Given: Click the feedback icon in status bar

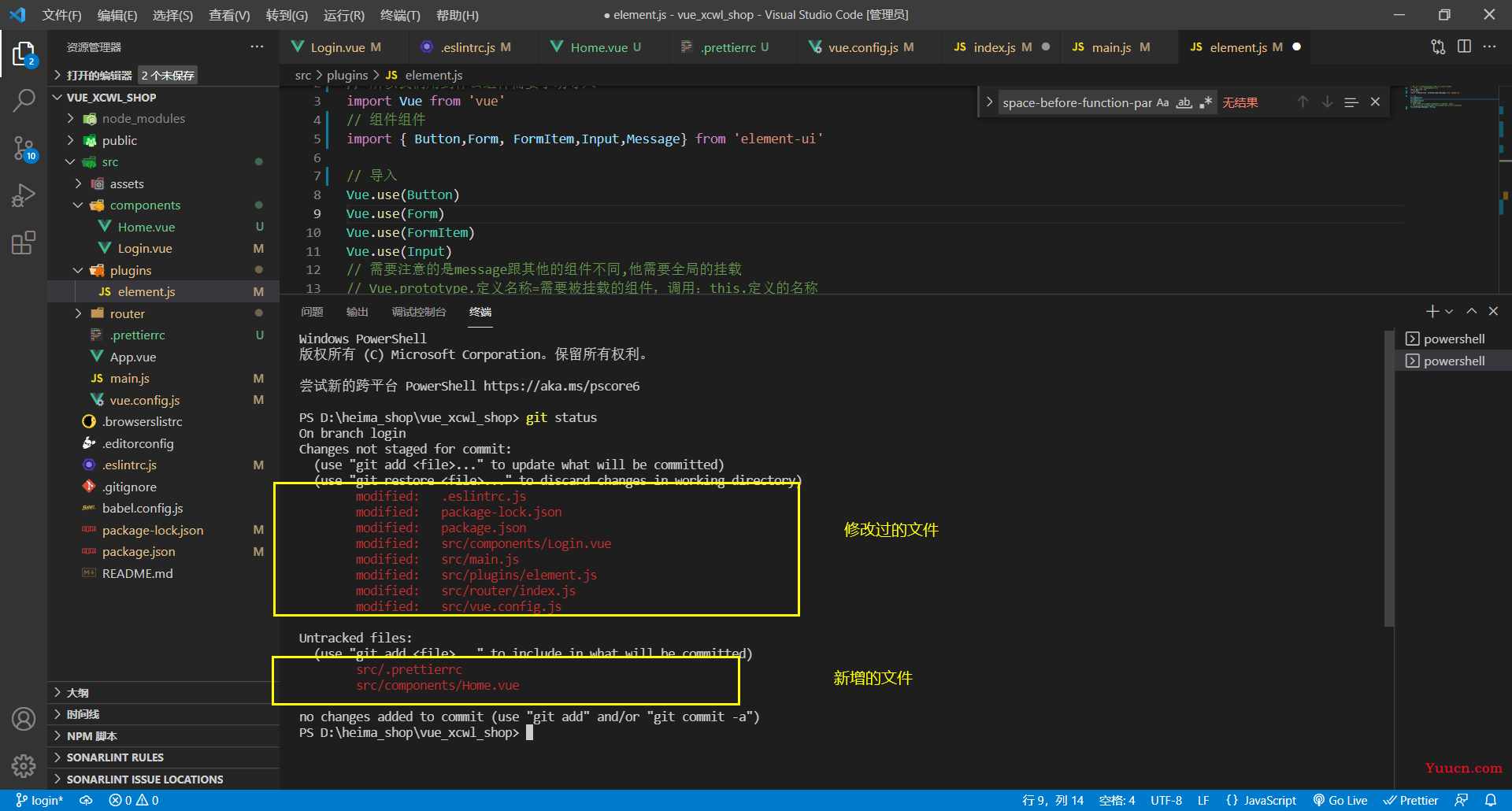Looking at the screenshot, I should (1462, 800).
